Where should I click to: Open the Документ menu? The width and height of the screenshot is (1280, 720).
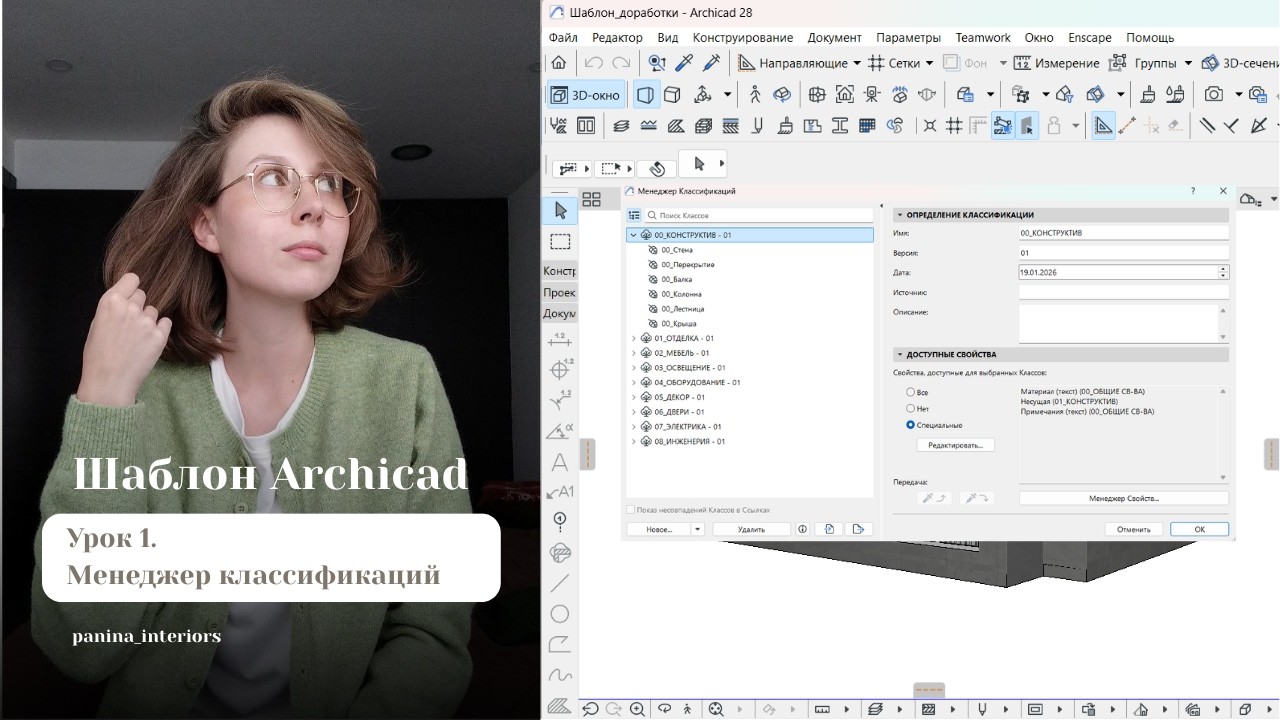point(834,37)
